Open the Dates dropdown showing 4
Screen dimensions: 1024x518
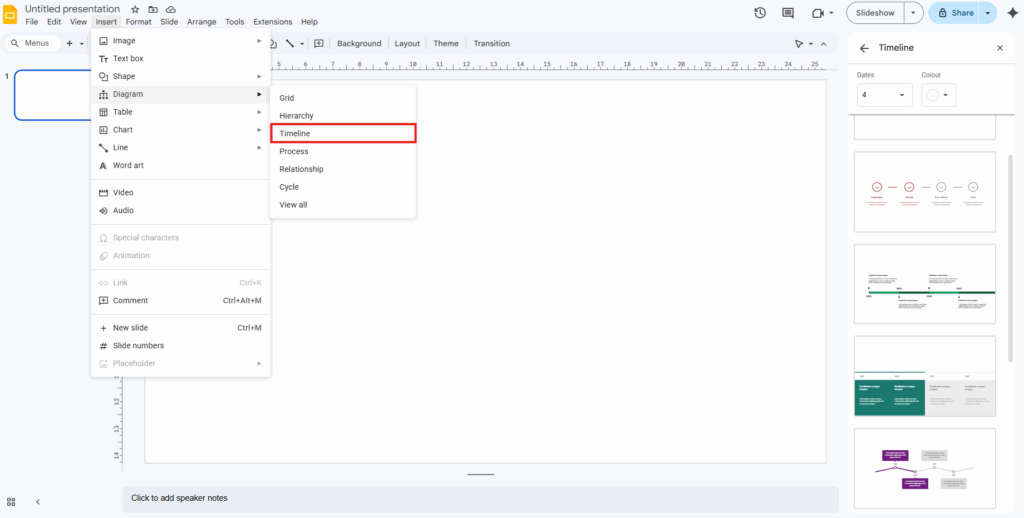coord(884,95)
